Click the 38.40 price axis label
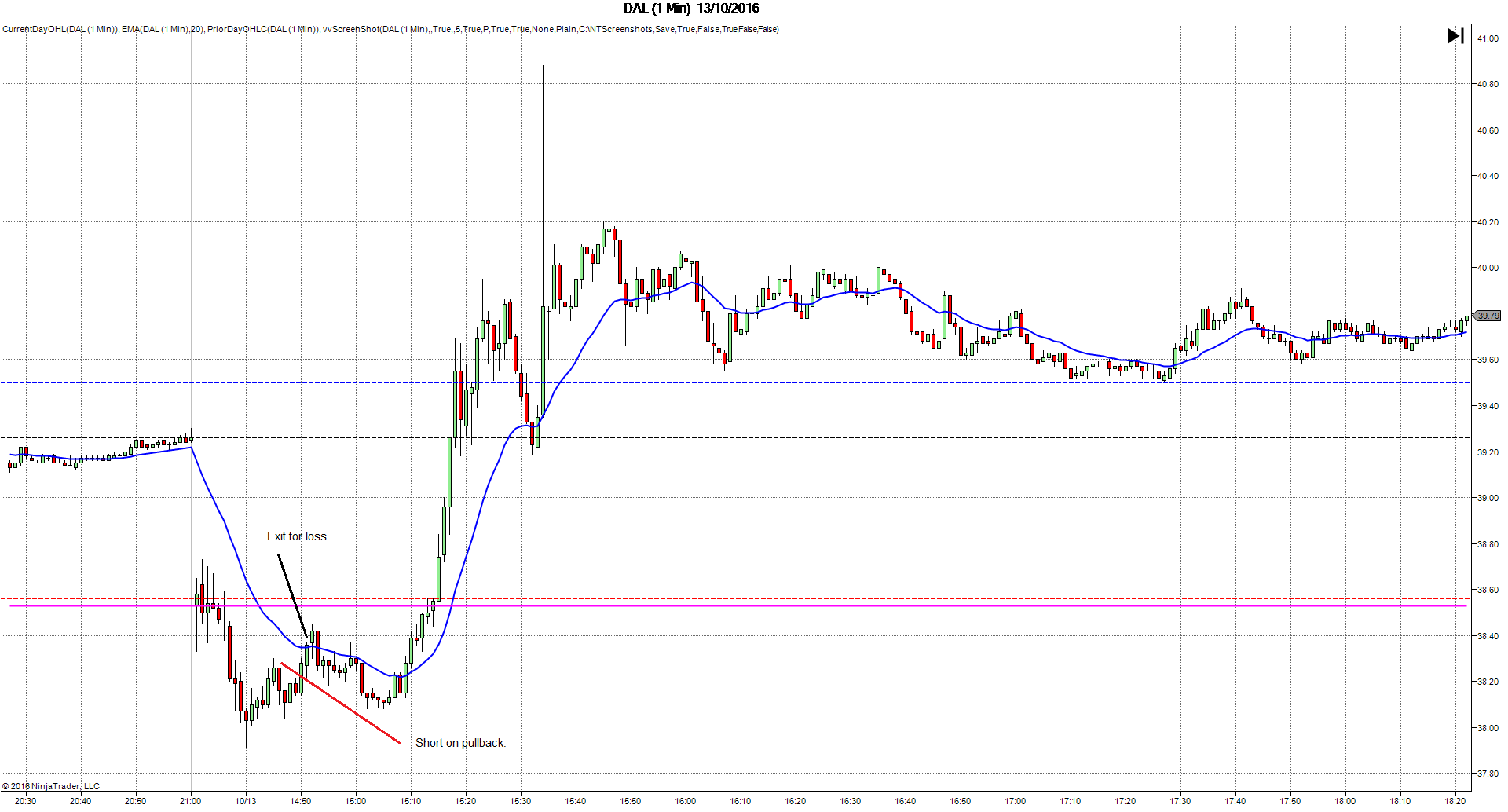The image size is (1508, 812). pyautogui.click(x=1488, y=636)
